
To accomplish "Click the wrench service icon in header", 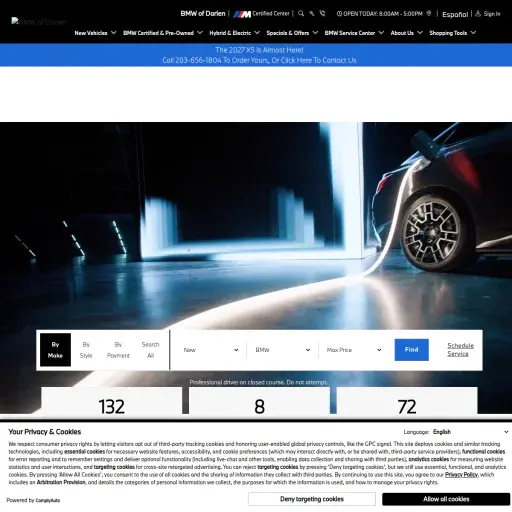I will (x=312, y=13).
